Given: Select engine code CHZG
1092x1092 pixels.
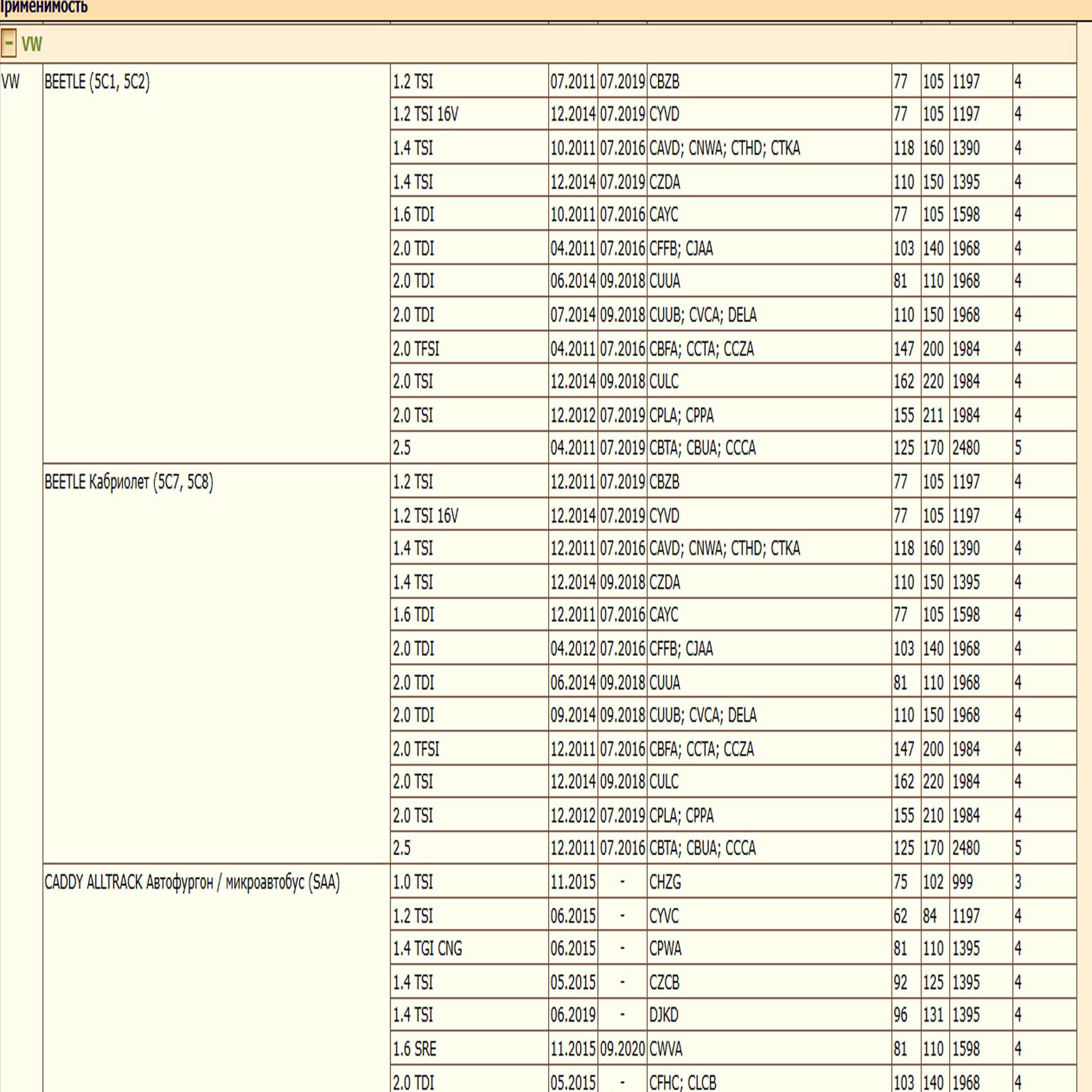Looking at the screenshot, I should pos(665,882).
